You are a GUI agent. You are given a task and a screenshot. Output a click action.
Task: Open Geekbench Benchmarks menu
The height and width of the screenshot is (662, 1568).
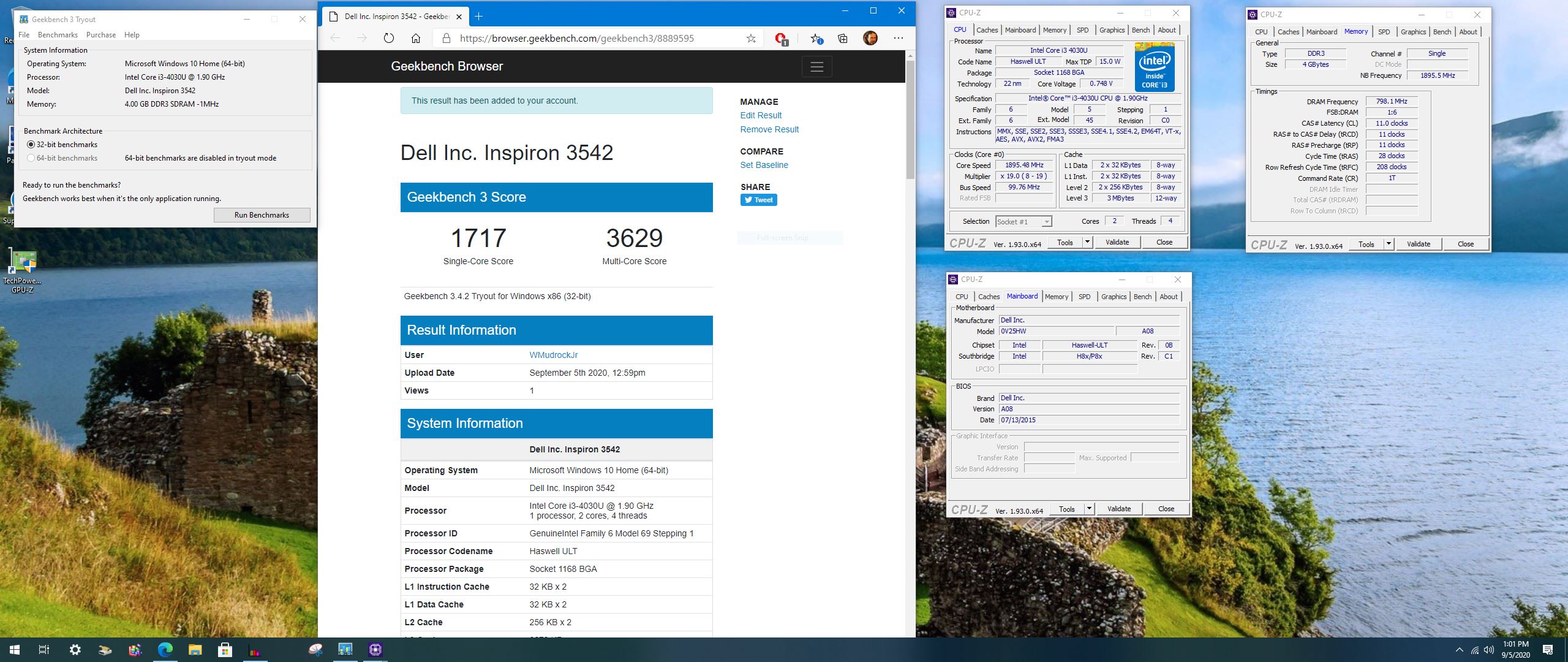pyautogui.click(x=58, y=35)
